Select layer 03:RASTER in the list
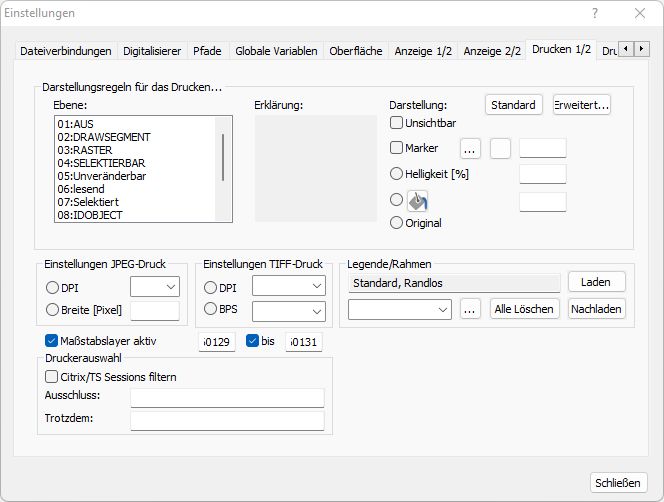The height and width of the screenshot is (502, 664). [x=136, y=150]
